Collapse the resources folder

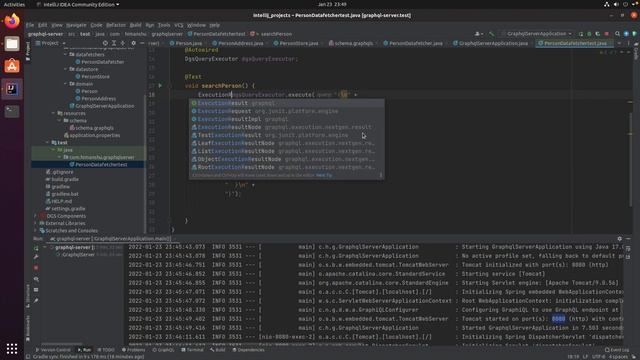[x=53, y=113]
